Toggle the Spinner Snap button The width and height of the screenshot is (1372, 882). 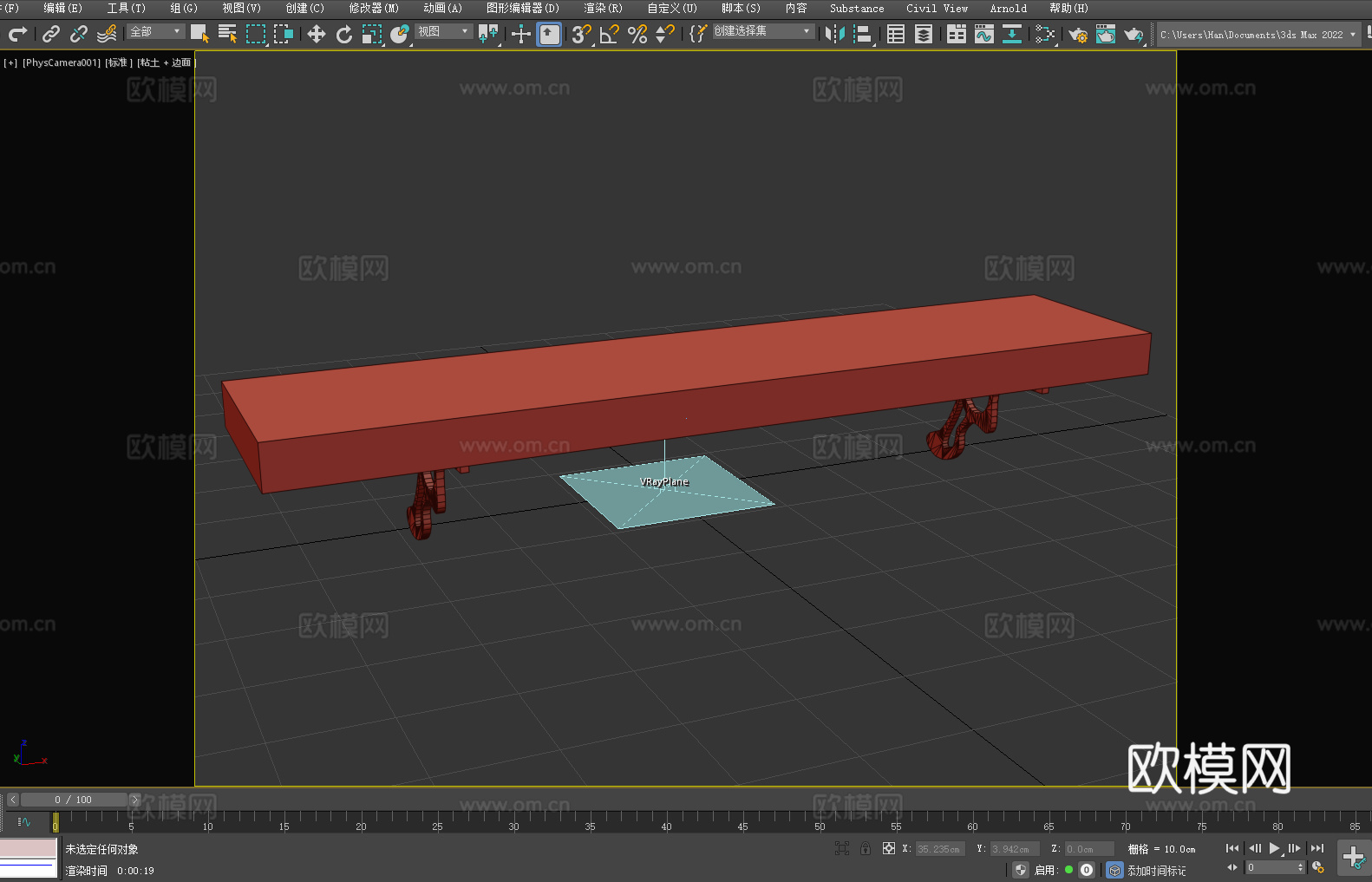pyautogui.click(x=665, y=34)
